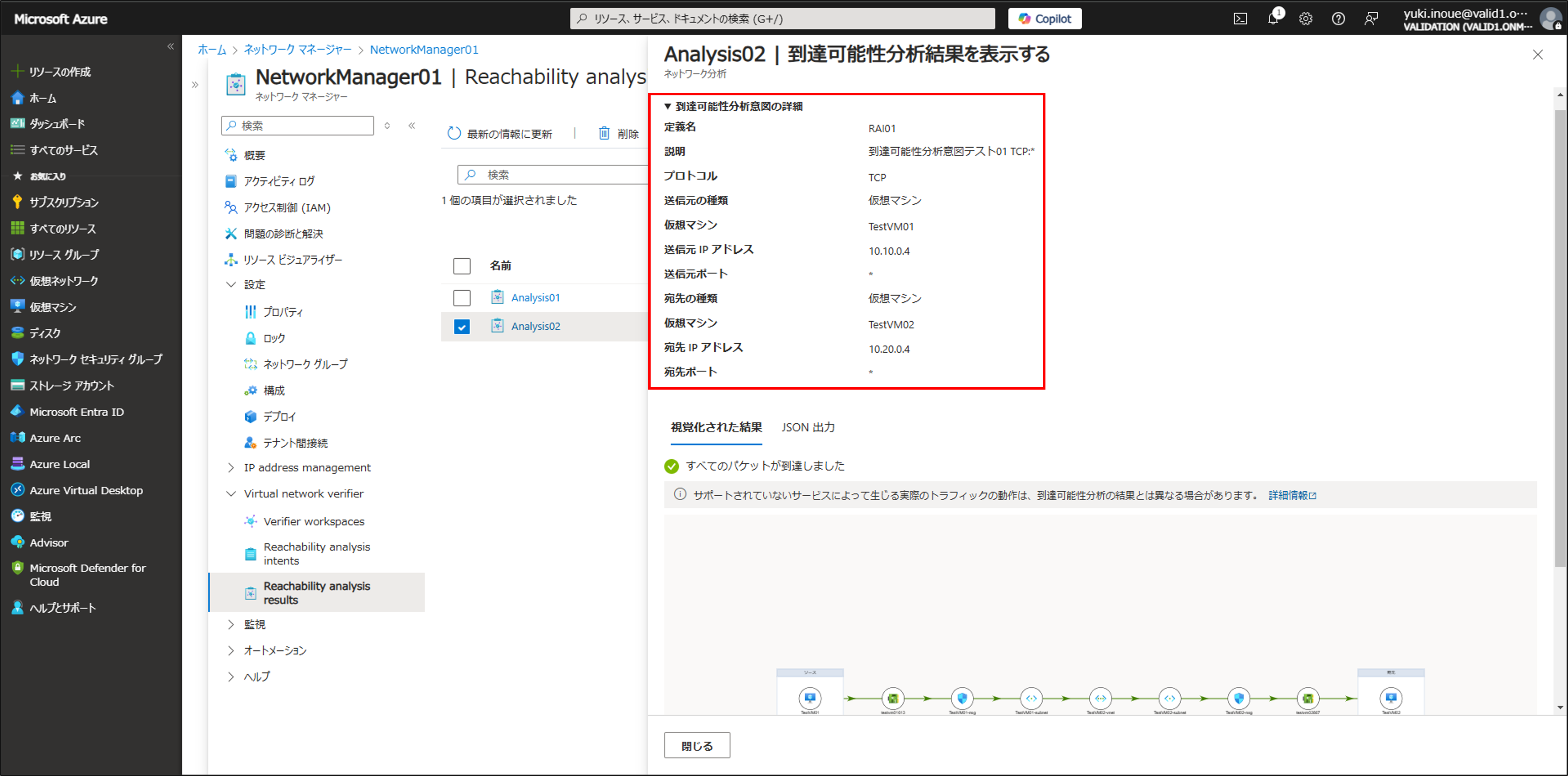Open すべてのサービス in sidebar
The width and height of the screenshot is (1568, 776).
coord(63,150)
